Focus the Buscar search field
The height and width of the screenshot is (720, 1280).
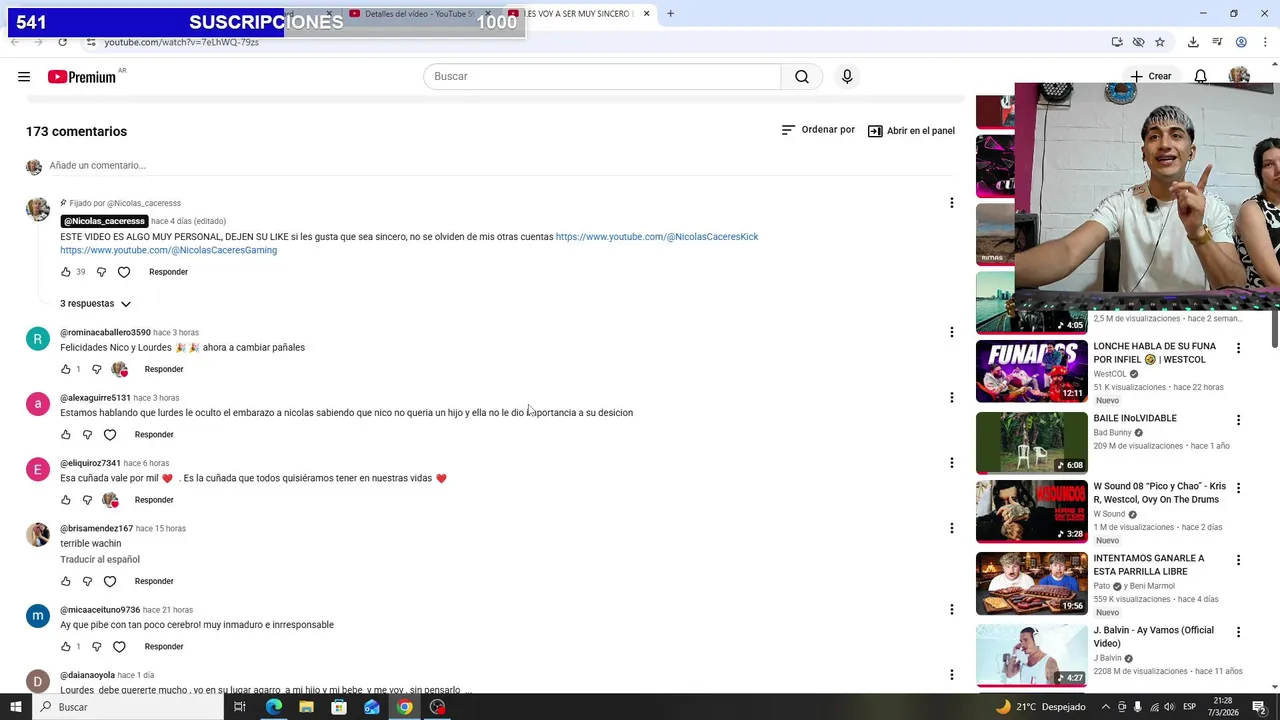click(x=602, y=76)
